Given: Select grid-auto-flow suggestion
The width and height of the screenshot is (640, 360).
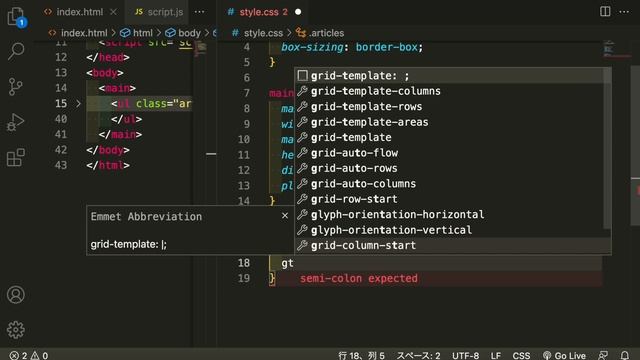Looking at the screenshot, I should (x=449, y=153).
